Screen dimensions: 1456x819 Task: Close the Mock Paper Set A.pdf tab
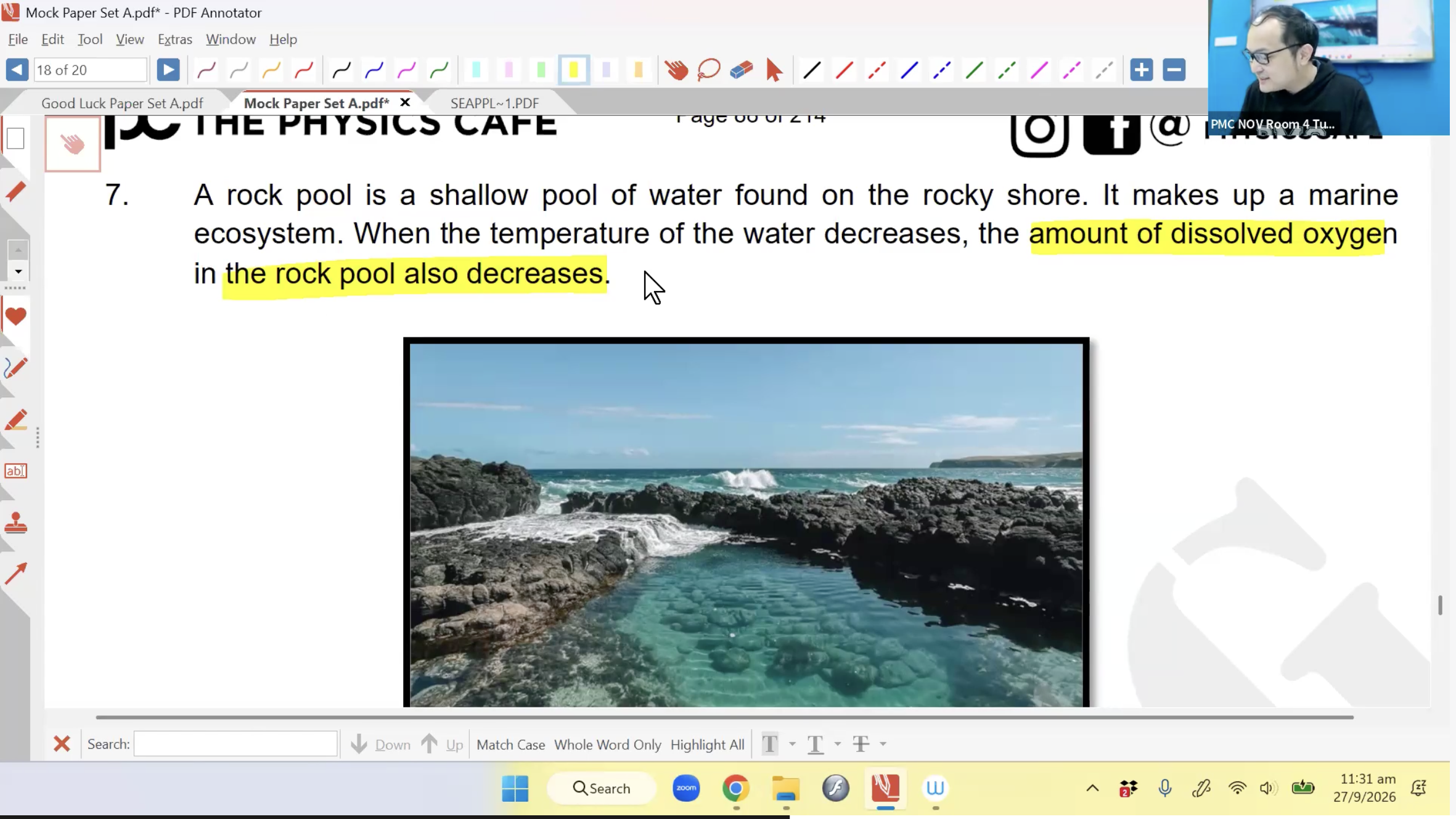[405, 102]
